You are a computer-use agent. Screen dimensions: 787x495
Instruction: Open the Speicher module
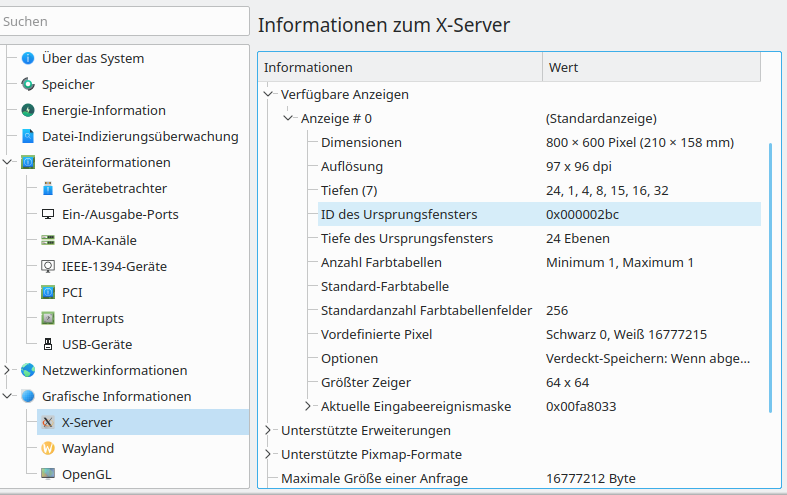click(x=68, y=84)
